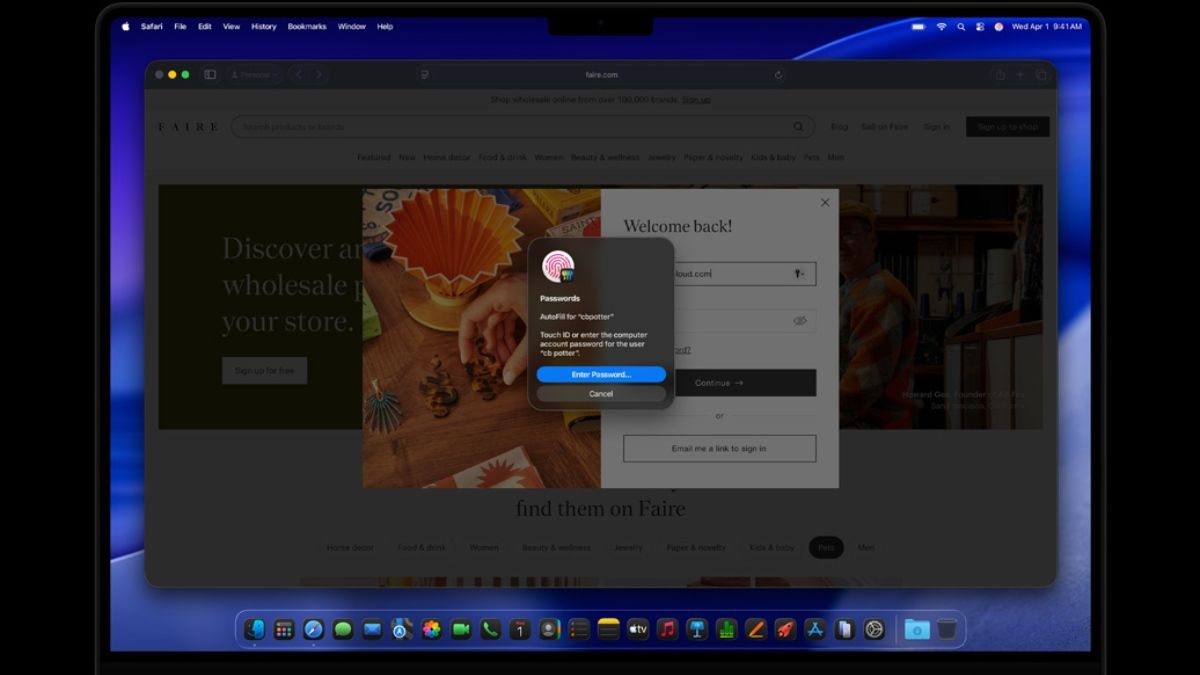Click Enter Password in Passwords dialog
This screenshot has width=1200, height=675.
pyautogui.click(x=601, y=375)
